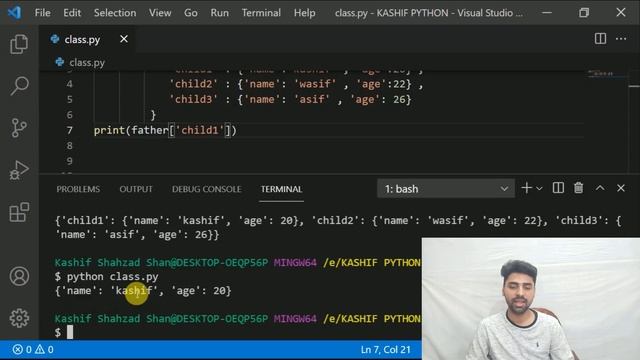Screen dimensions: 640x360
Task: Click class.py in the breadcrumb
Action: pos(87,62)
